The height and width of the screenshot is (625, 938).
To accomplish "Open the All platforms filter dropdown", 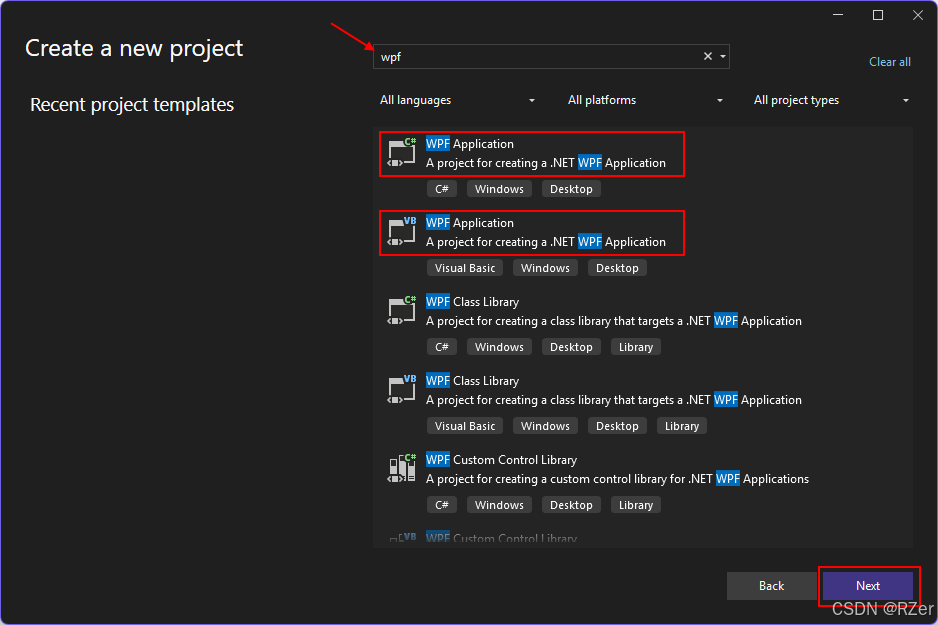I will [645, 100].
